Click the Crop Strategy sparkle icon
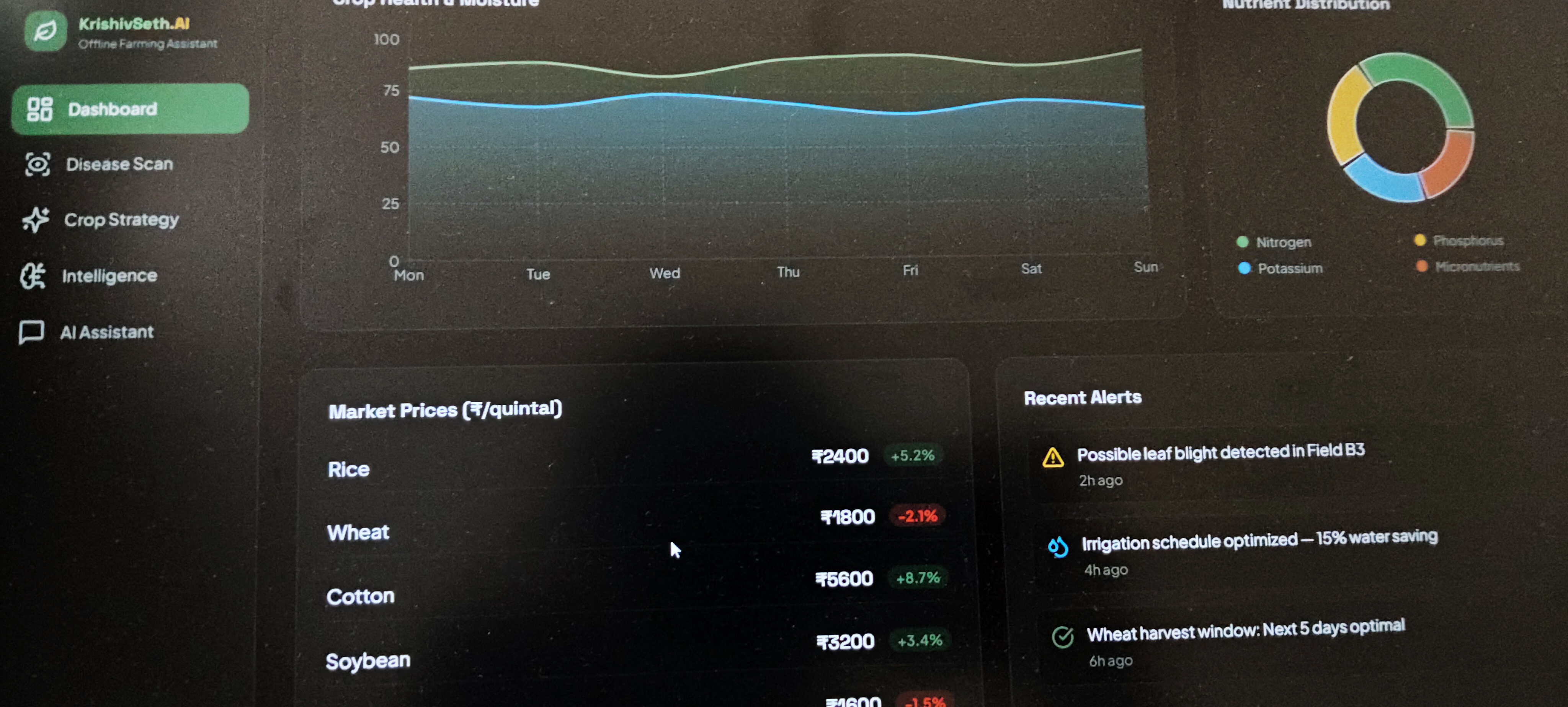 [35, 220]
